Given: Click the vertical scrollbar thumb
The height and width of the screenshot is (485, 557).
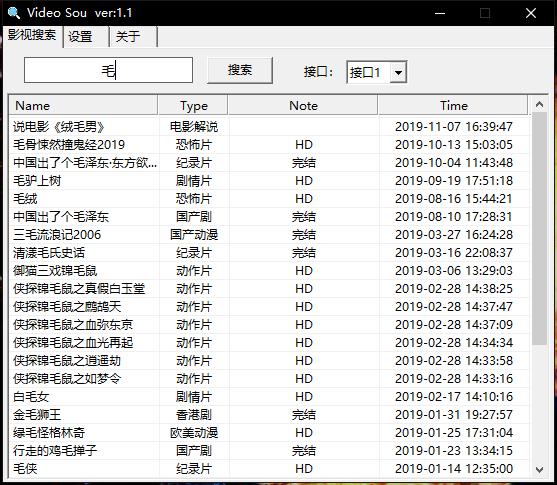Looking at the screenshot, I should click(539, 228).
